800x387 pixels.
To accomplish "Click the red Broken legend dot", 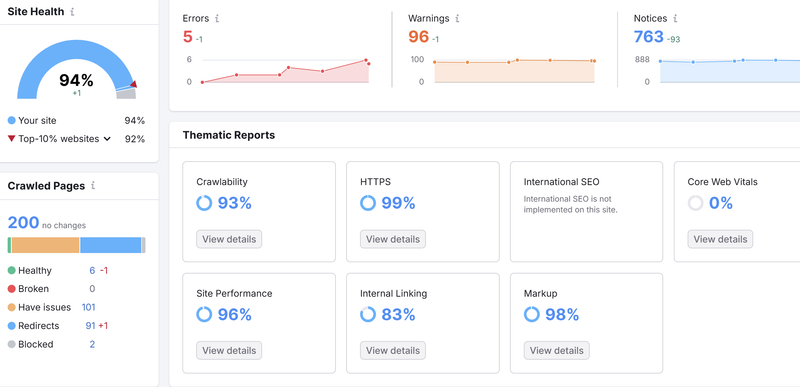I will point(12,289).
